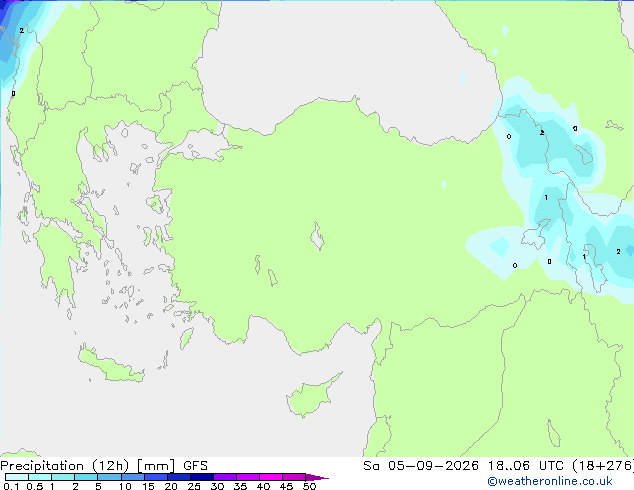Click the 15–20 mm legend color box
This screenshot has height=490, width=634.
156,477
